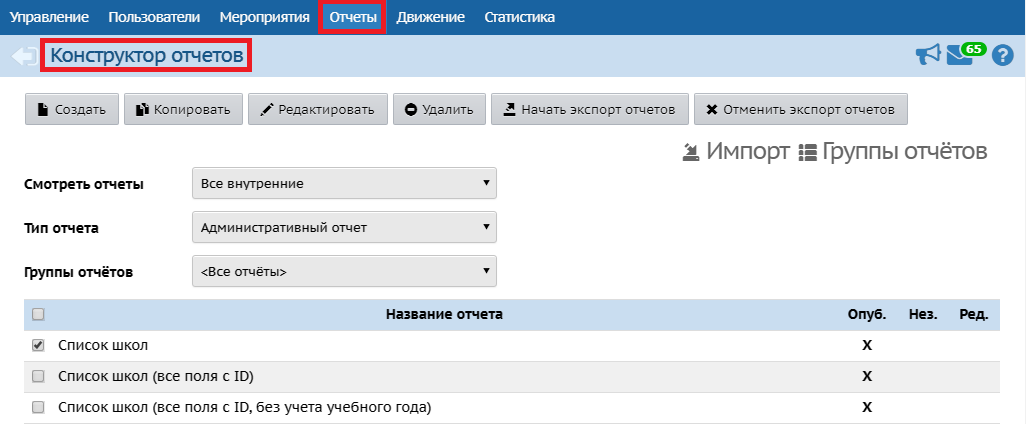Expand the Смотреть отчеты dropdown
1026x424 pixels.
tap(344, 183)
